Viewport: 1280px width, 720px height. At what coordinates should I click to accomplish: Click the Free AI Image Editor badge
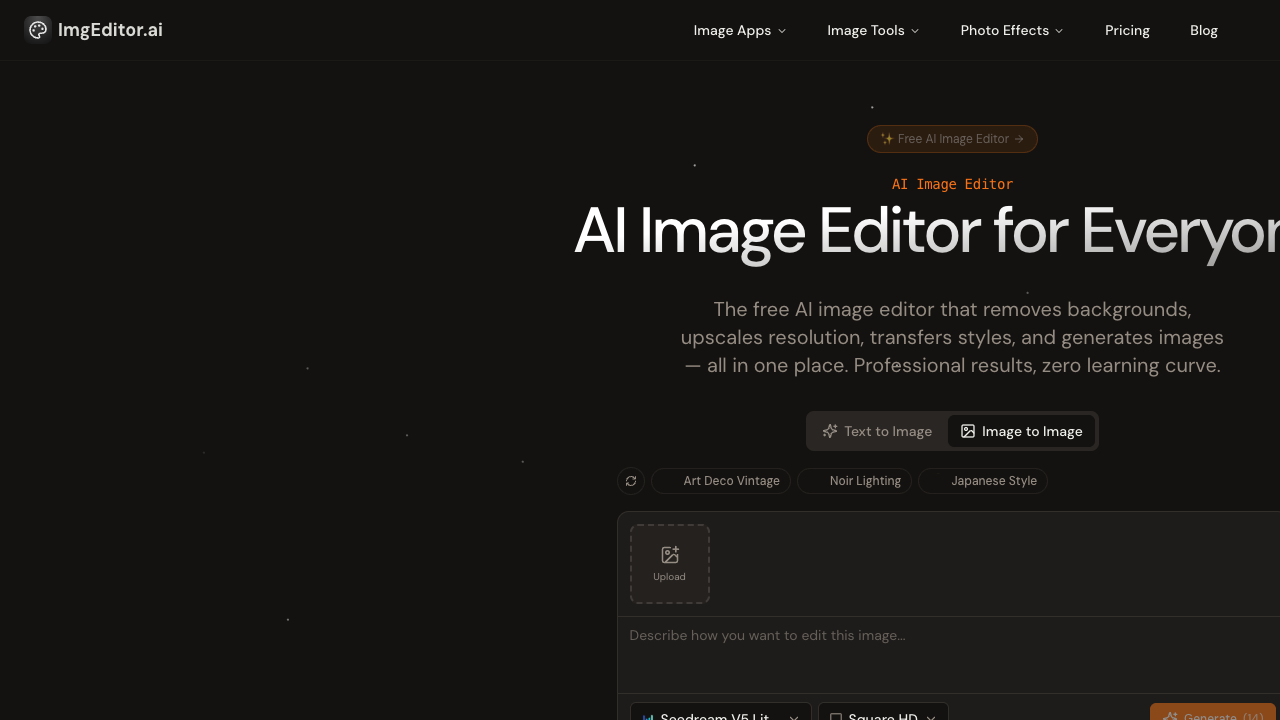click(x=952, y=139)
